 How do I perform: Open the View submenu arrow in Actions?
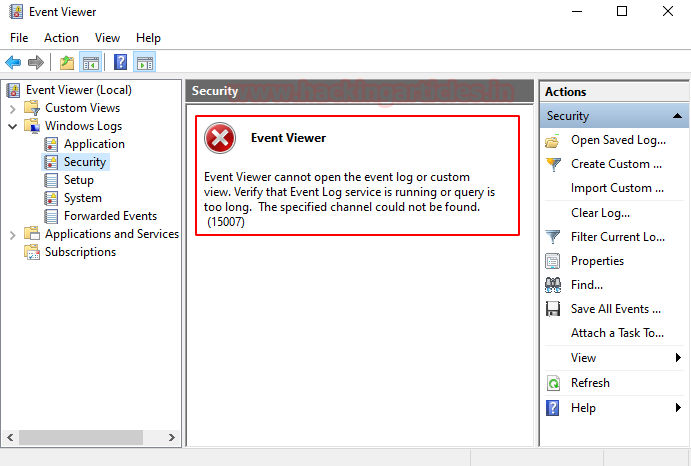[x=678, y=358]
